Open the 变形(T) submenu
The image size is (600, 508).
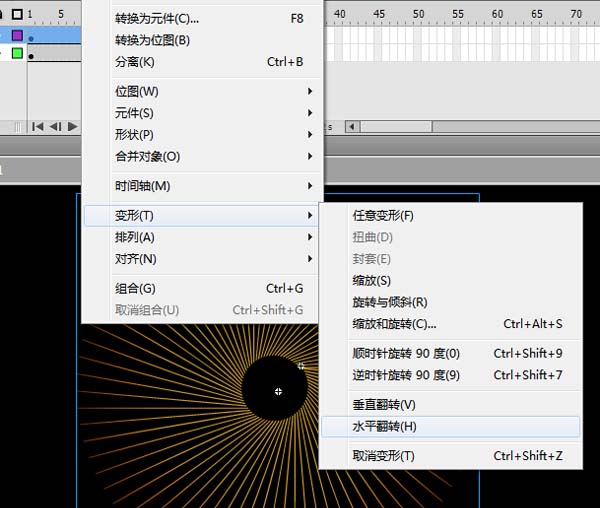202,216
